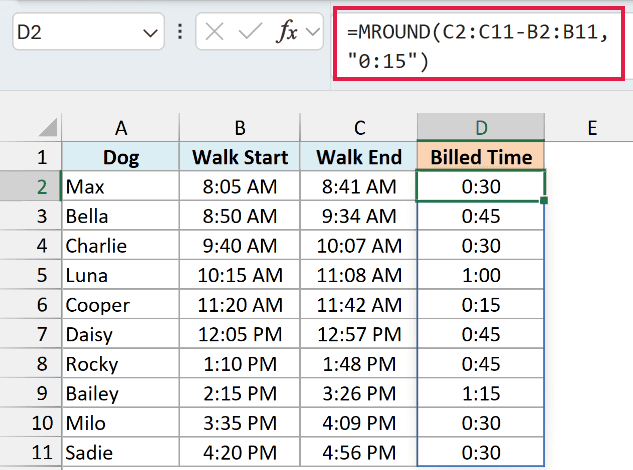
Task: Select the cell containing Milo
Action: pos(120,422)
